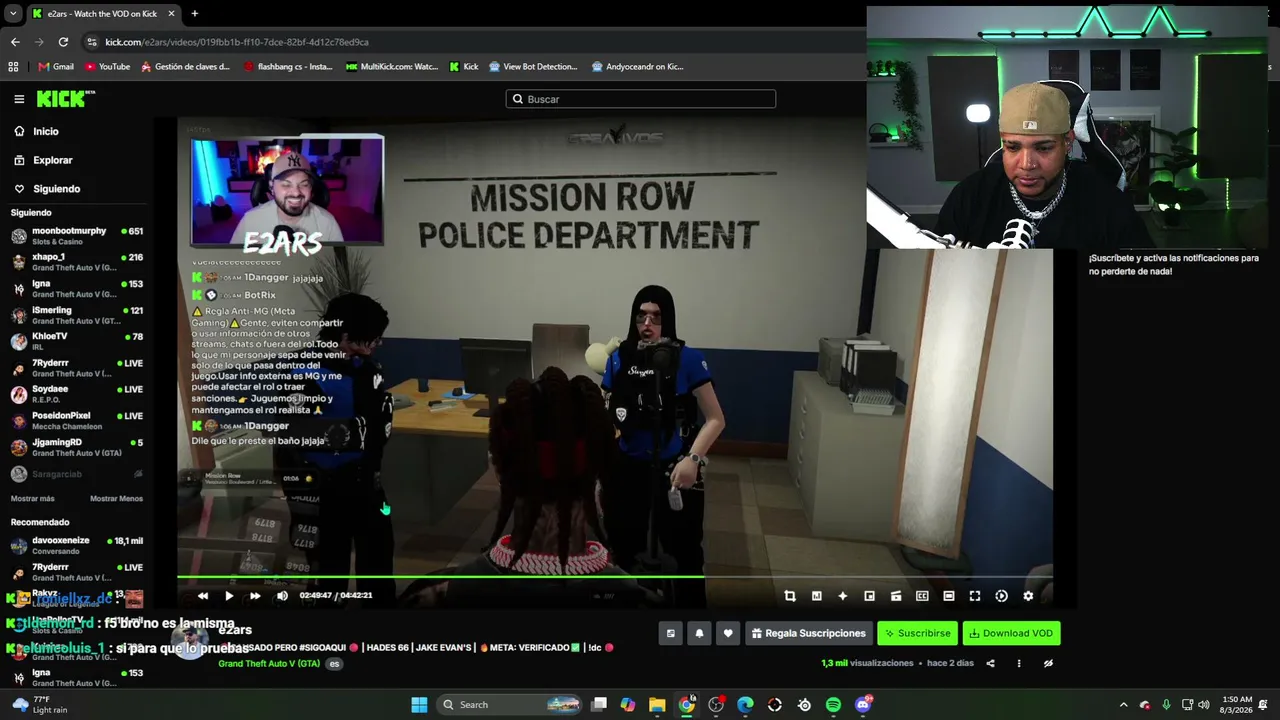
Task: Toggle closed captions on the player
Action: 922,596
